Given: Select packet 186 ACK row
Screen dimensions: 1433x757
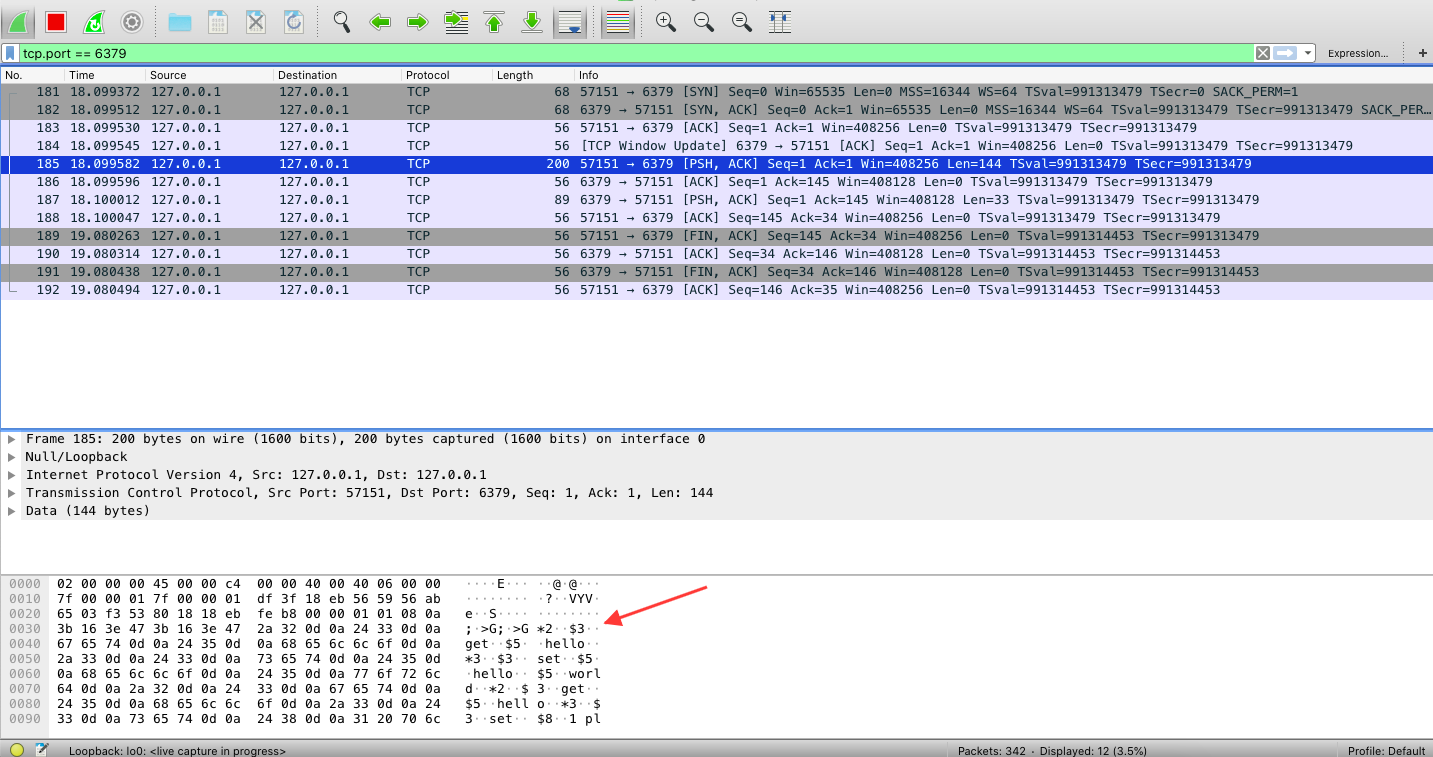Looking at the screenshot, I should coord(716,182).
